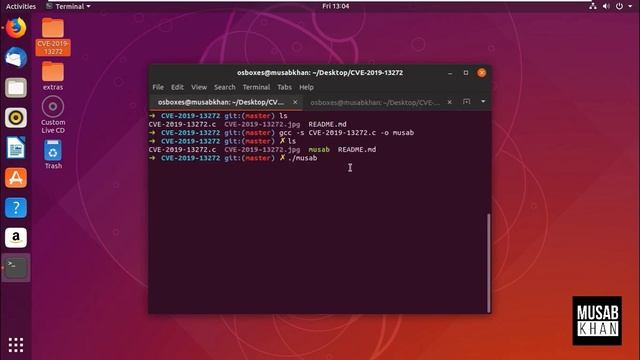Open the Fri 13:04 clock calendar

click(336, 6)
